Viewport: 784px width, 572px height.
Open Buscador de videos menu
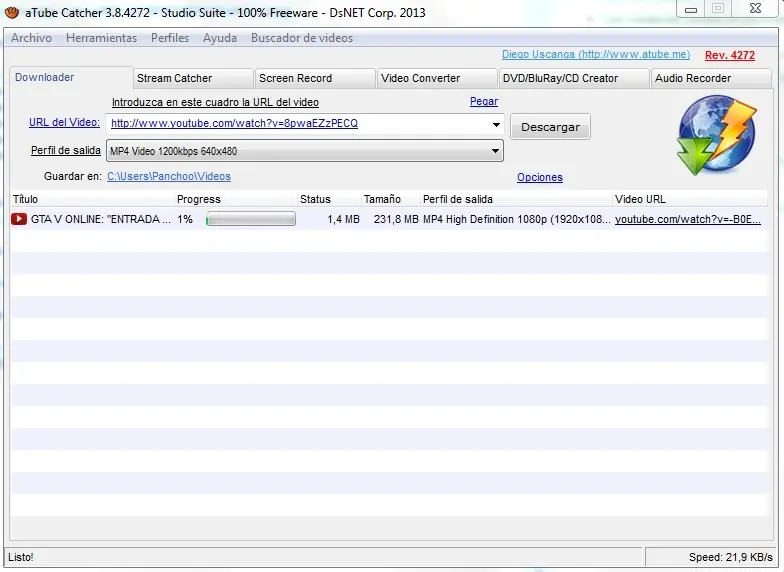click(x=302, y=38)
